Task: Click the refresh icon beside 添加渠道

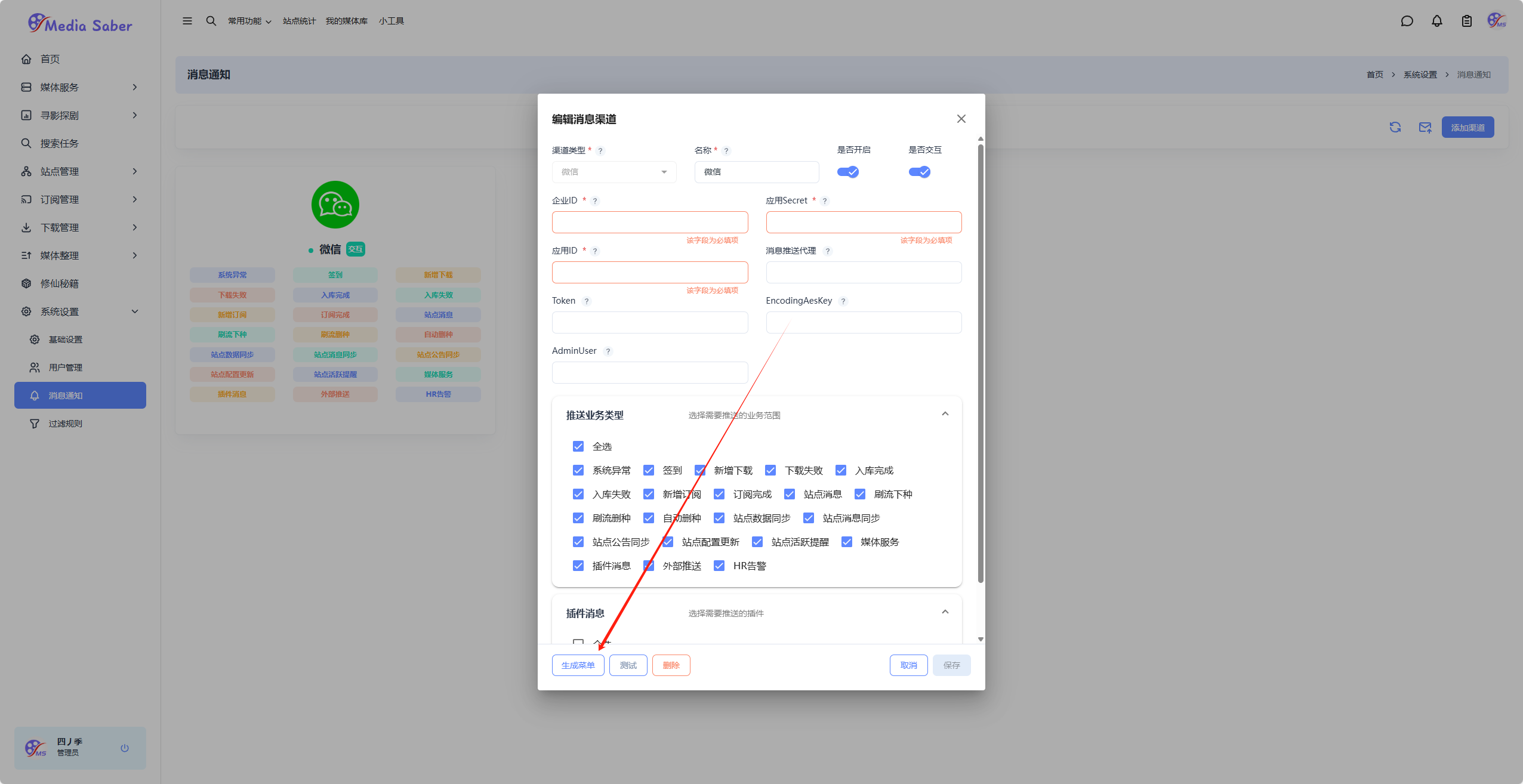Action: 1395,127
